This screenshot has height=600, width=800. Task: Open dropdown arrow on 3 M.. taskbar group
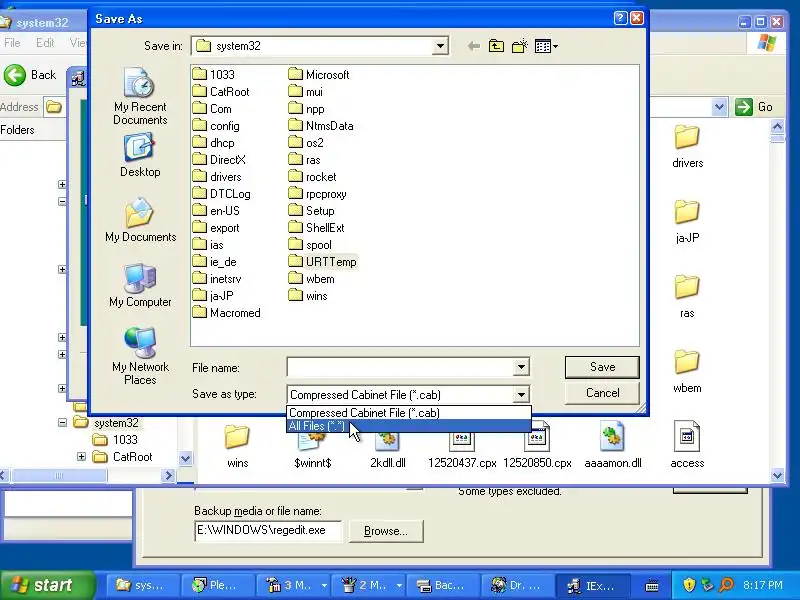coord(324,585)
